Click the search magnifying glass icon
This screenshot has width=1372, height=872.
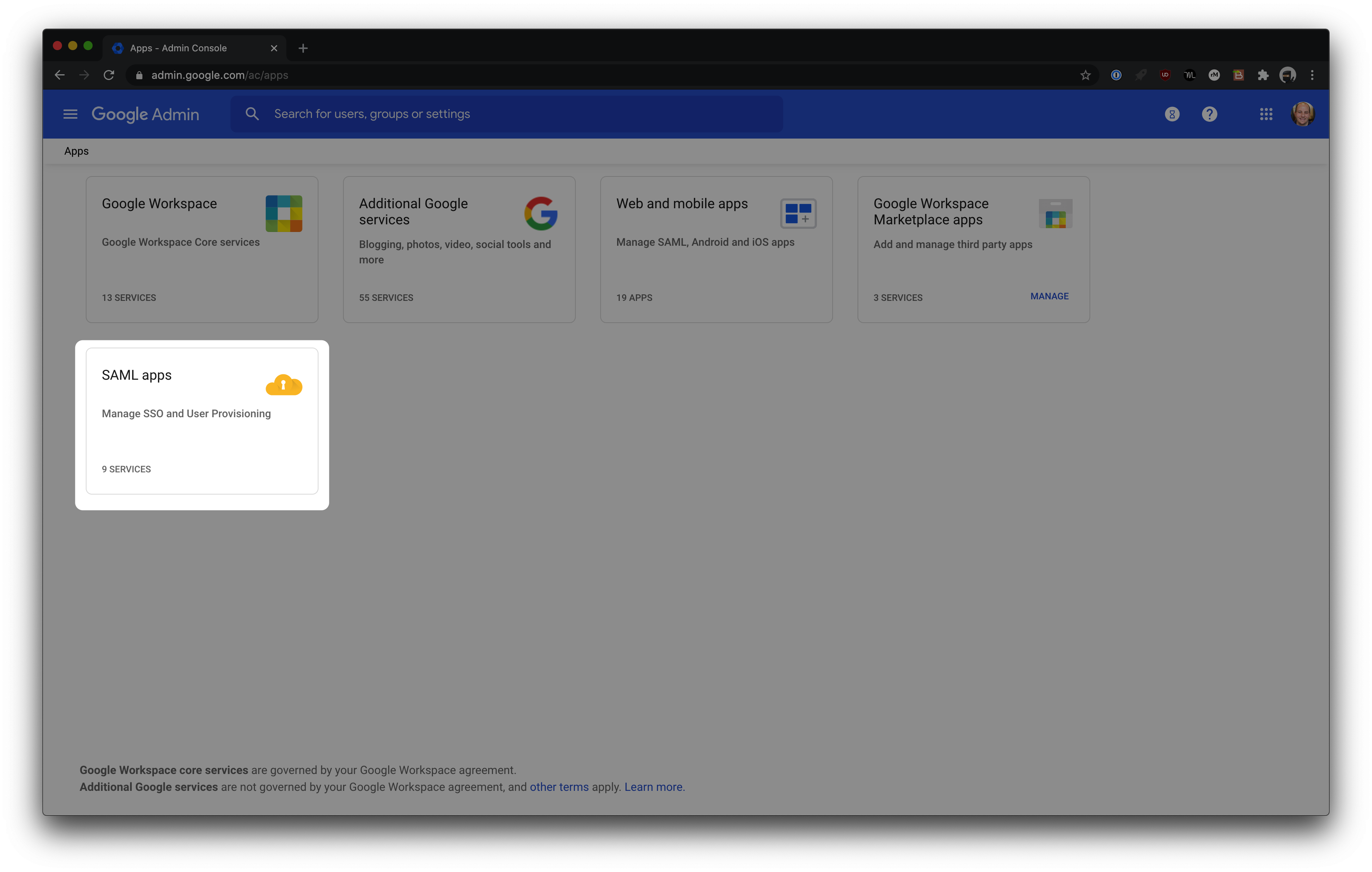(252, 113)
